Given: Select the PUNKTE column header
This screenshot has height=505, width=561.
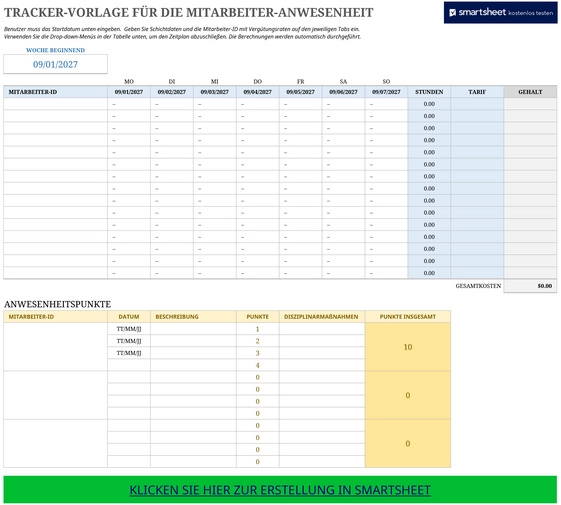Looking at the screenshot, I should click(x=258, y=317).
